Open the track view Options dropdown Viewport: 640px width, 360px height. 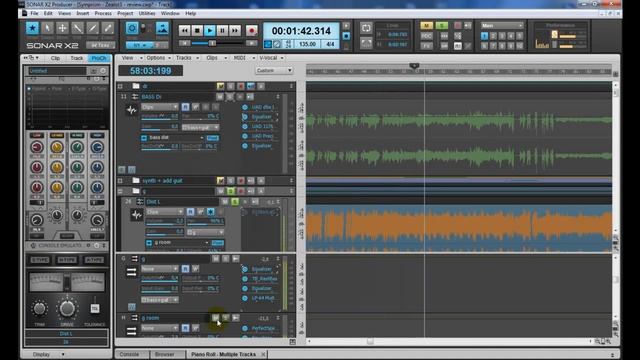click(158, 58)
